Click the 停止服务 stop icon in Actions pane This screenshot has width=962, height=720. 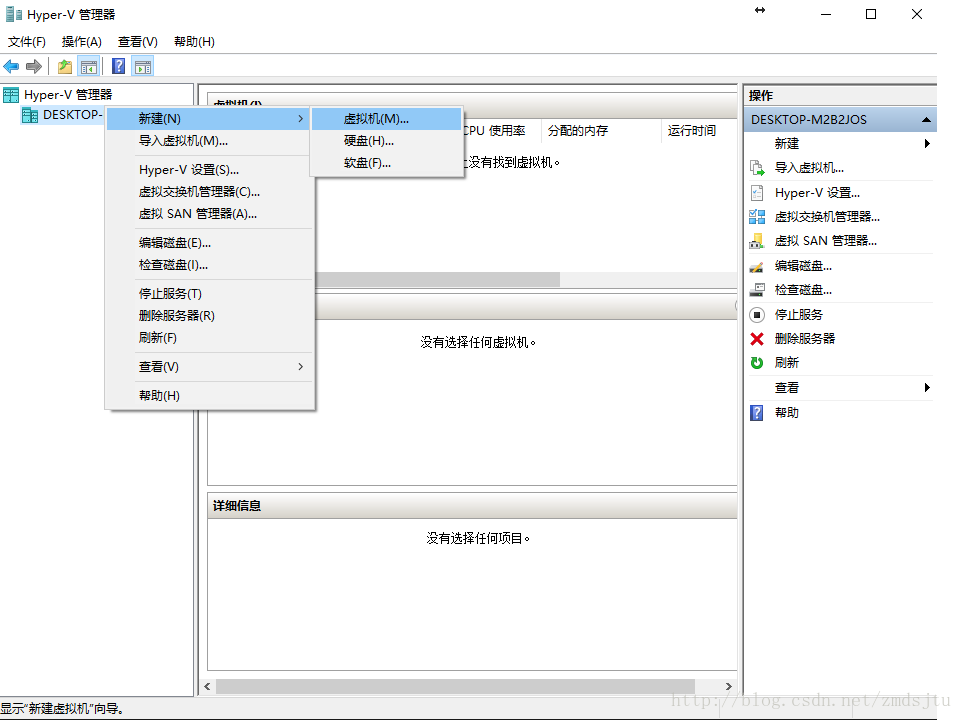[757, 315]
